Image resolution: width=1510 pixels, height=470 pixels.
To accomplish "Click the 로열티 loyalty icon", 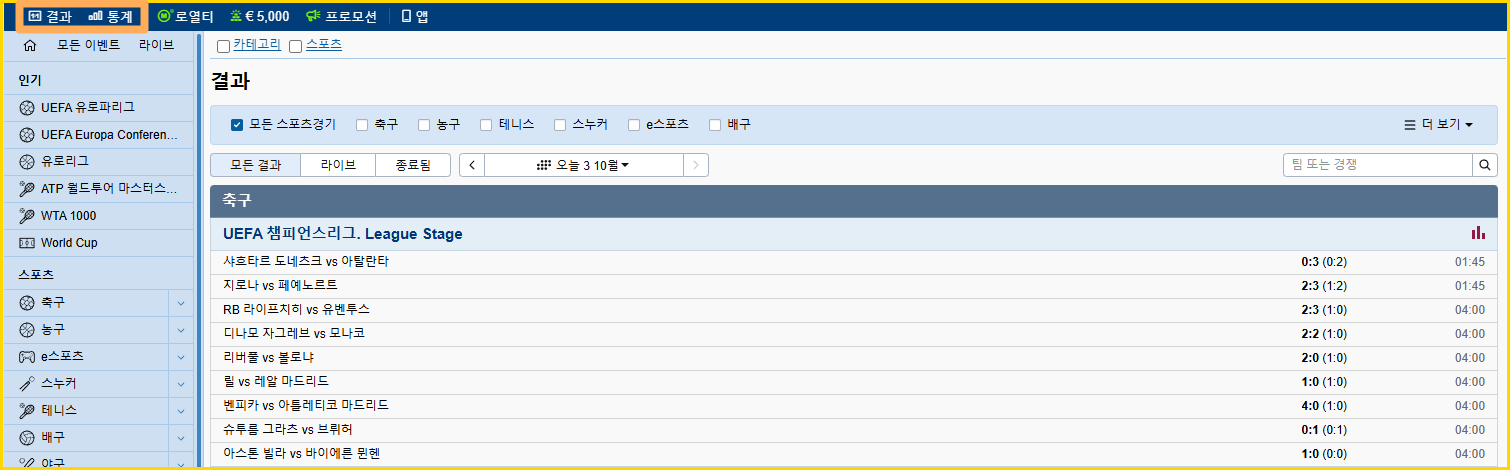I will coord(164,16).
